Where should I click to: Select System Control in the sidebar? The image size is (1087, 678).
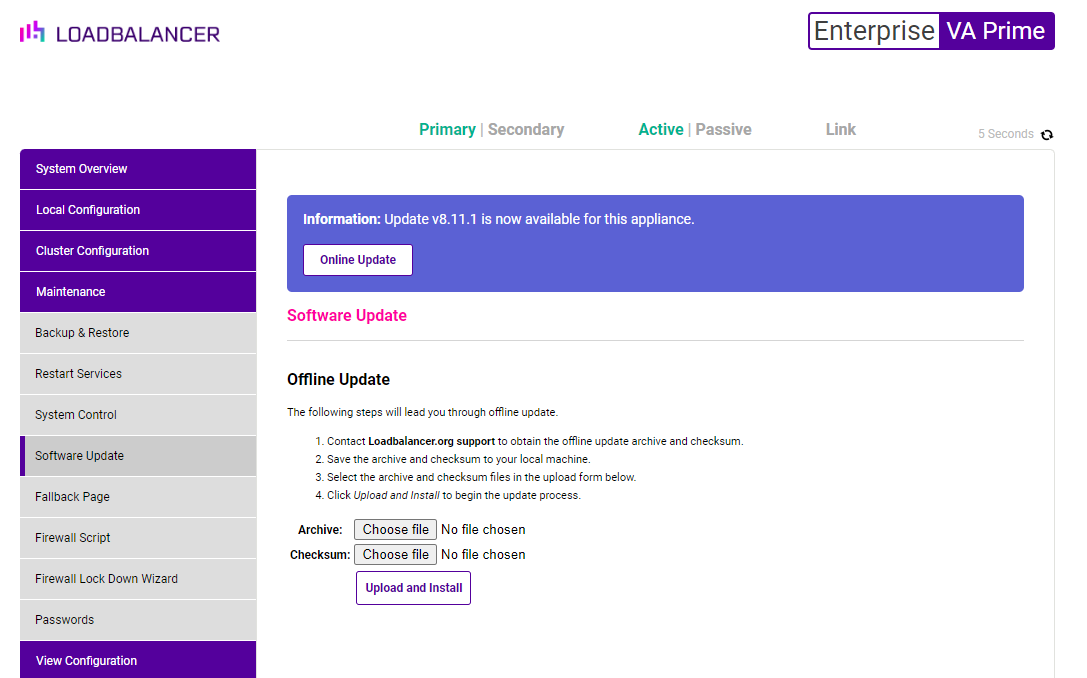[x=138, y=415]
